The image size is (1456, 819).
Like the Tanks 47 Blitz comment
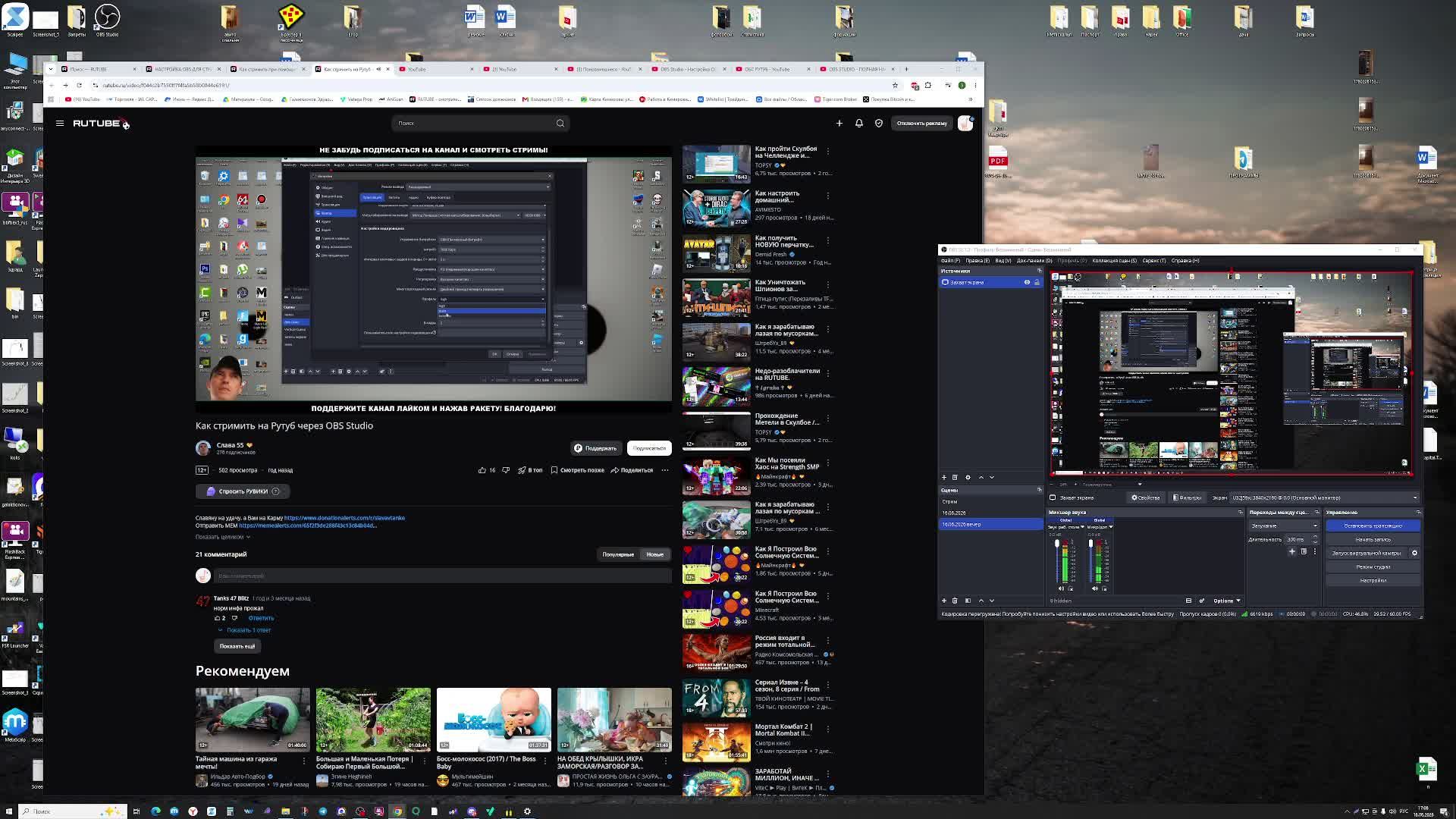point(218,618)
